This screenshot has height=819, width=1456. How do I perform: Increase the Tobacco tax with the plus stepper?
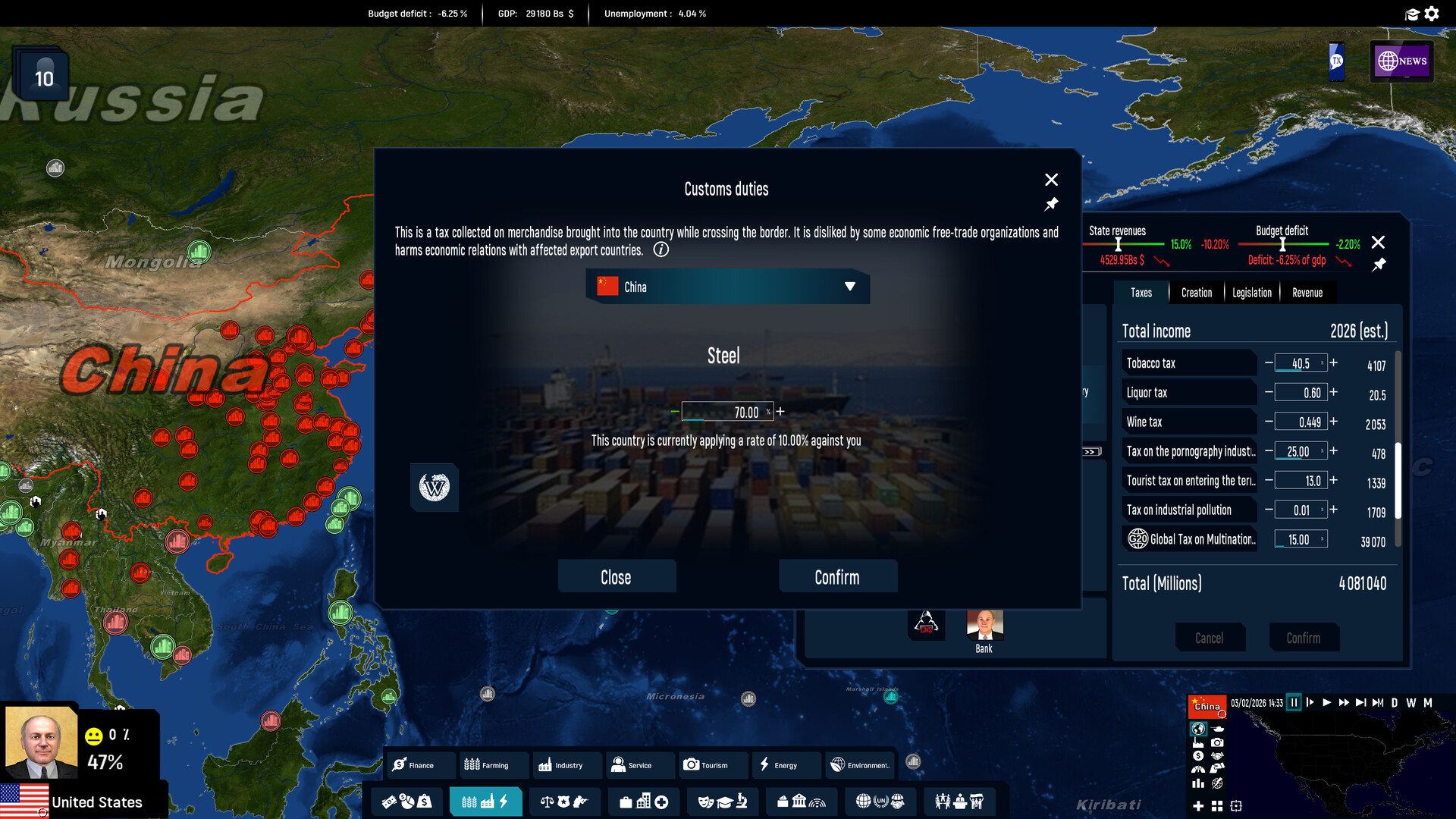click(x=1333, y=362)
